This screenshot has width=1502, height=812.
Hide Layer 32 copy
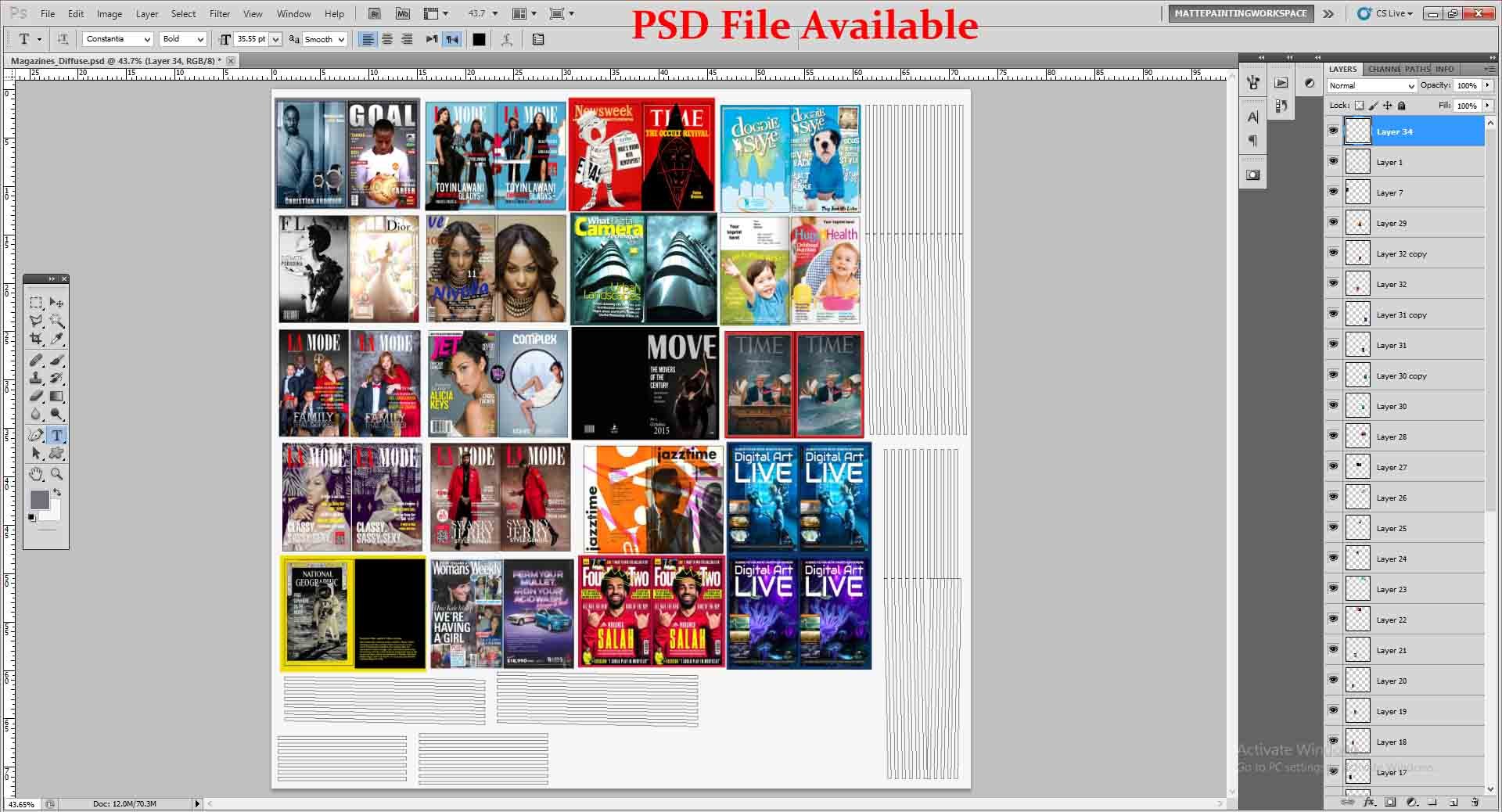pos(1334,253)
